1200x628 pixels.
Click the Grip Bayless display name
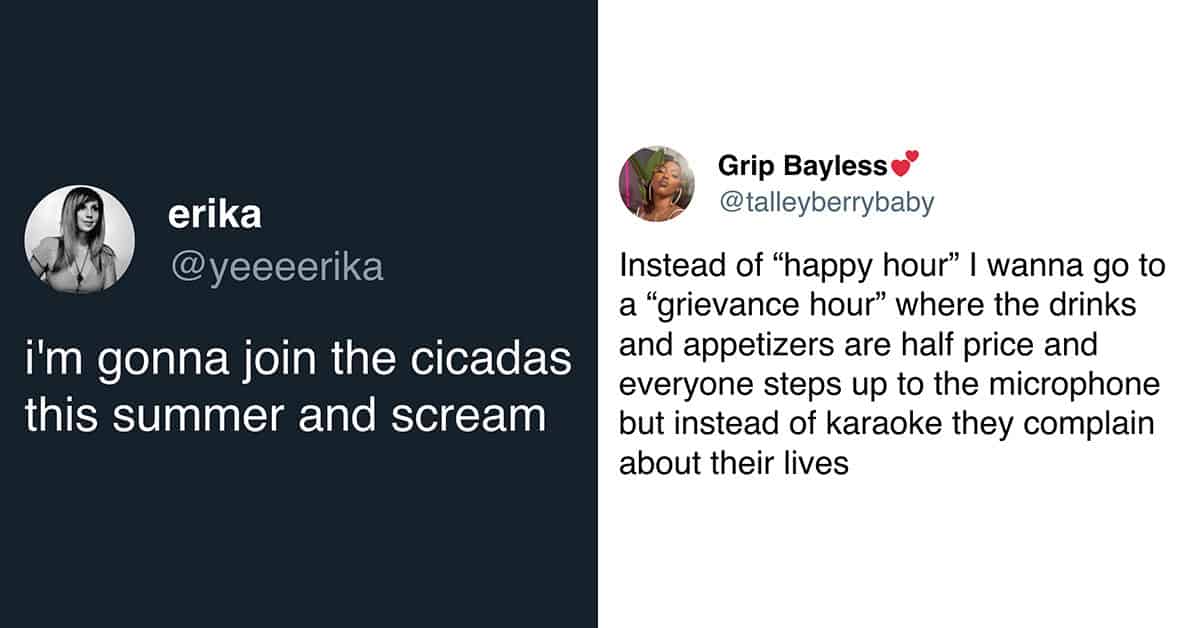click(802, 165)
